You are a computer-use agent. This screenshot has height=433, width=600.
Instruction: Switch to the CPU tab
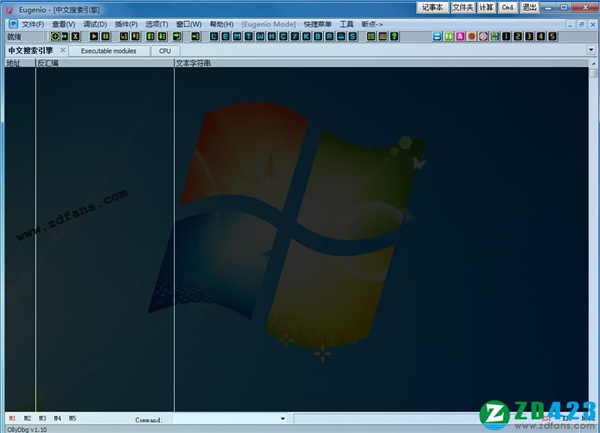coord(165,51)
